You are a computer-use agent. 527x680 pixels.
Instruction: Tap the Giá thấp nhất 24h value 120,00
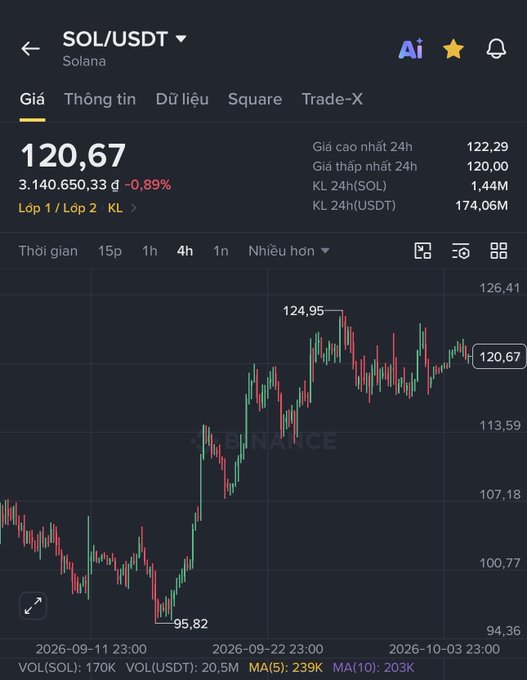pos(488,167)
